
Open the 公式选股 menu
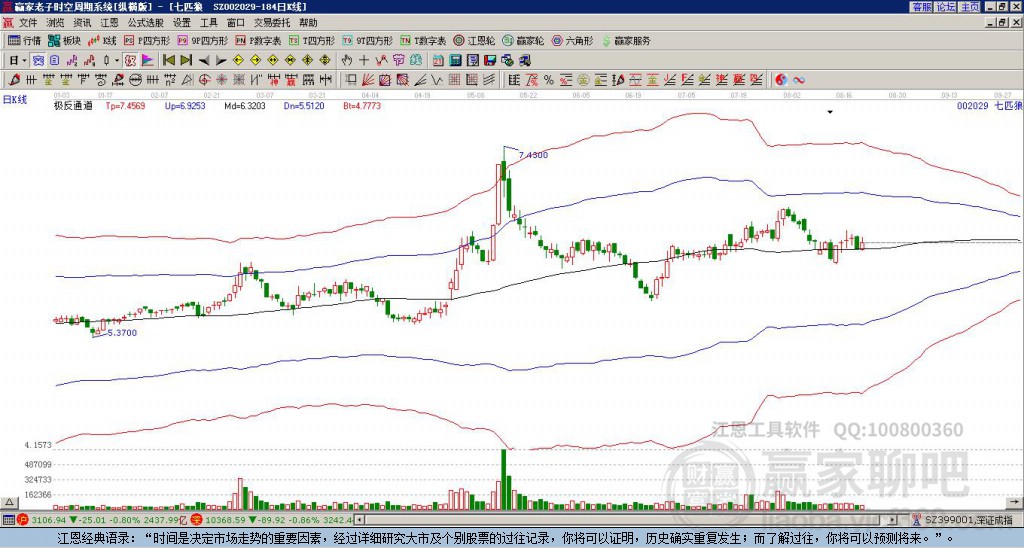[x=146, y=23]
